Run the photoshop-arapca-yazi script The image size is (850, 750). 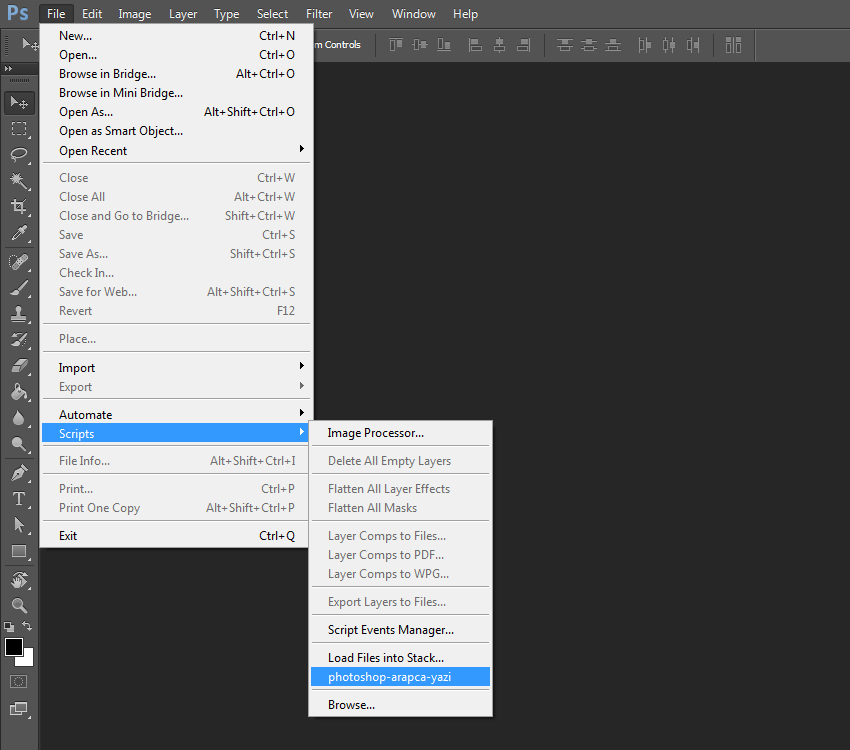[x=400, y=677]
